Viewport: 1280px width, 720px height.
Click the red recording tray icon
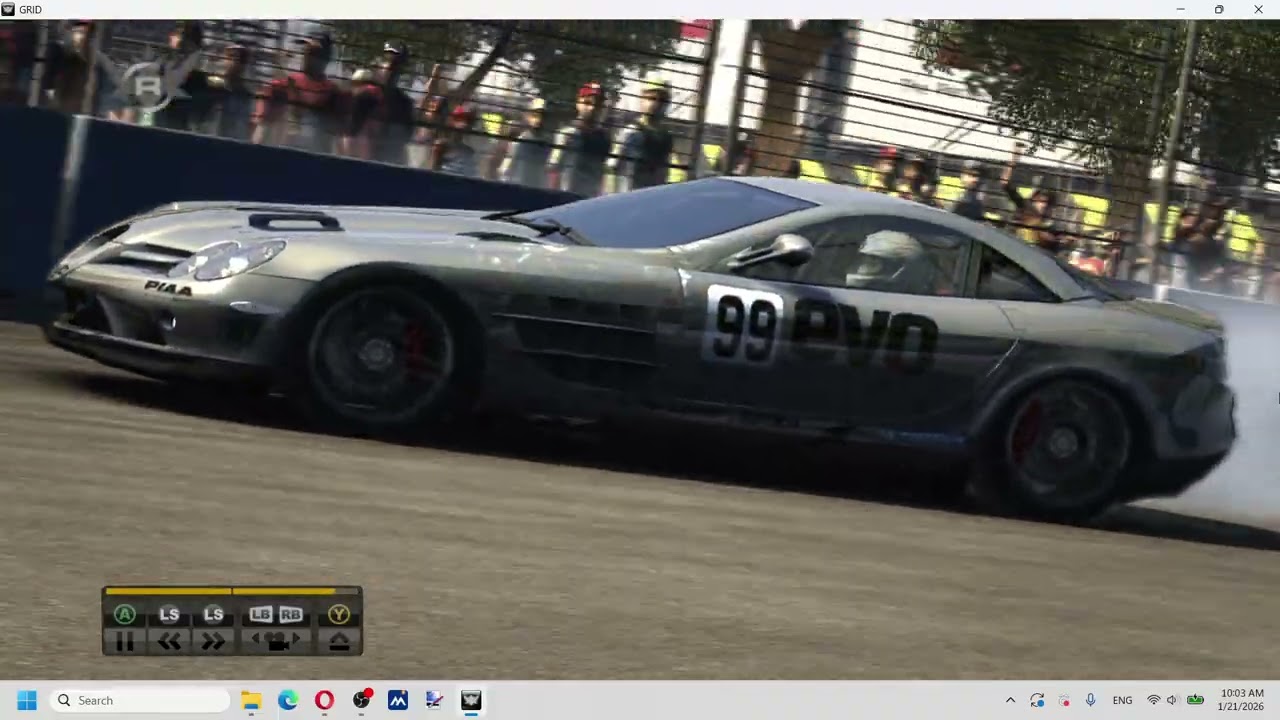point(1064,701)
